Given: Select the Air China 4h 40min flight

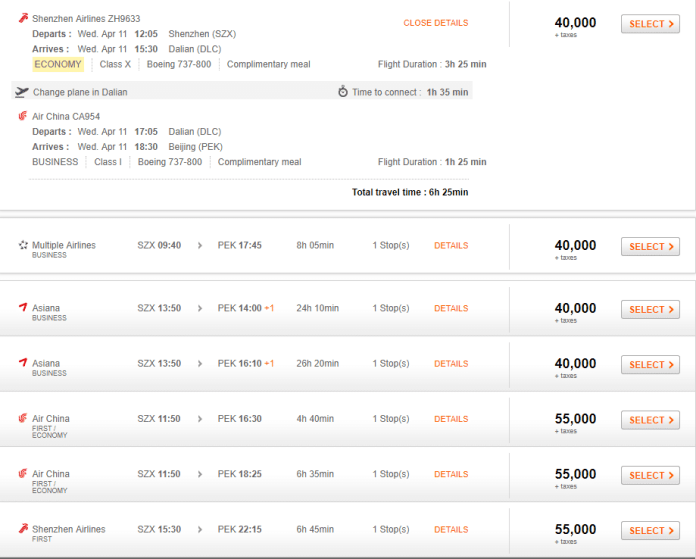Looking at the screenshot, I should click(650, 420).
